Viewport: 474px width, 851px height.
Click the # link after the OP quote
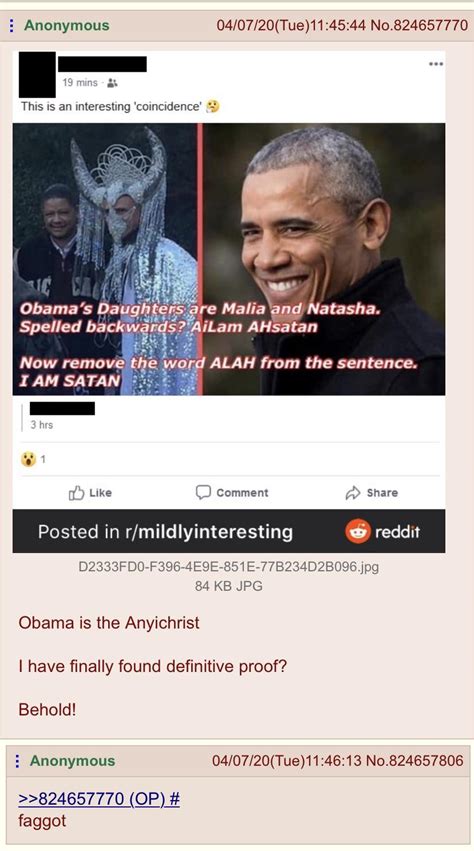click(174, 799)
